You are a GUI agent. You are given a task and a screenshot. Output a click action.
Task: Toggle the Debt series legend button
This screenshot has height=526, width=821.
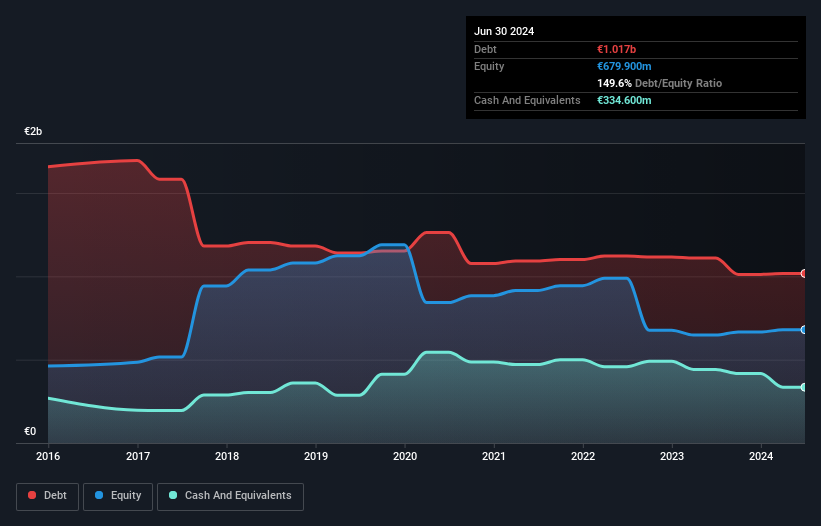[x=48, y=496]
